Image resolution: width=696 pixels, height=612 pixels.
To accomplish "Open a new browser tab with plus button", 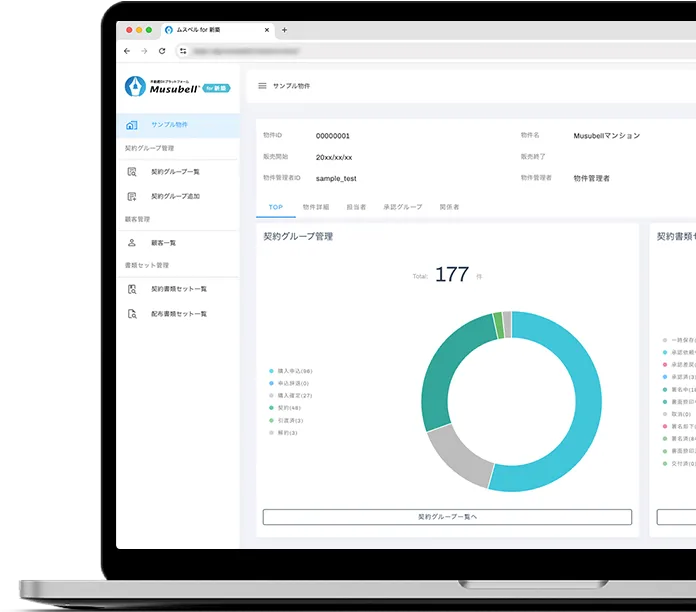I will tap(284, 30).
